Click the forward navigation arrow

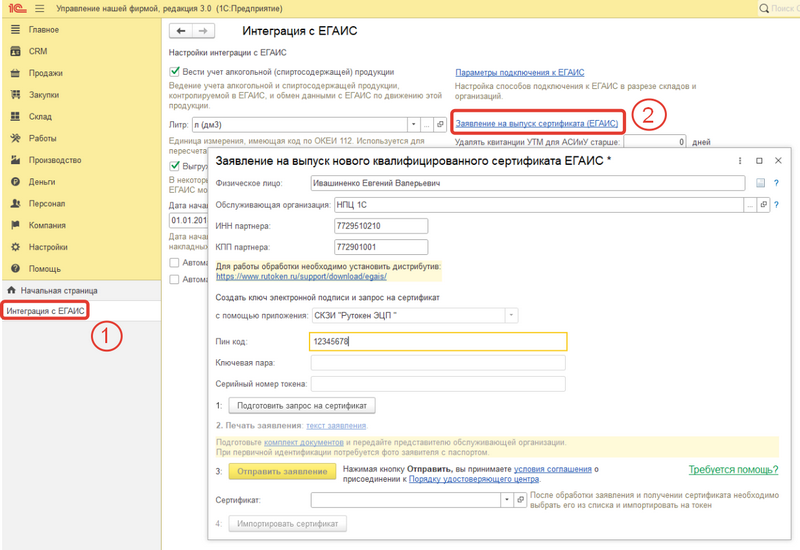(x=203, y=31)
